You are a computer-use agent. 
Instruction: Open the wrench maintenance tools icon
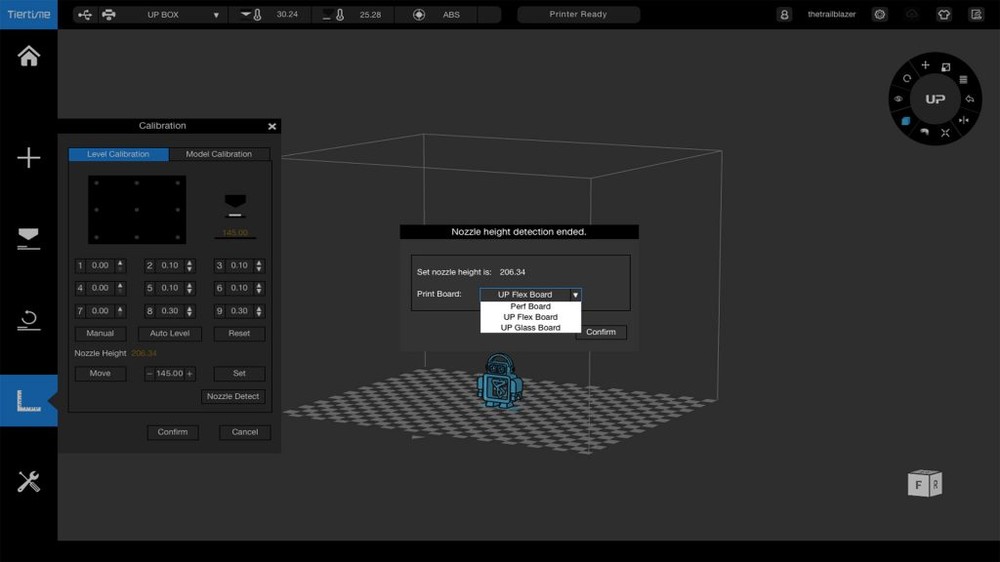coord(28,482)
